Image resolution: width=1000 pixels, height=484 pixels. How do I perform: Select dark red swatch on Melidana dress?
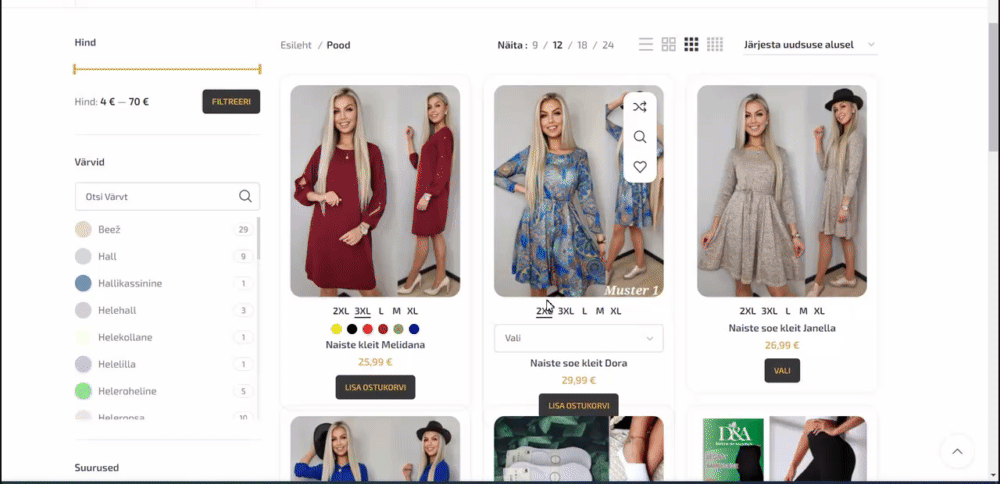[383, 329]
